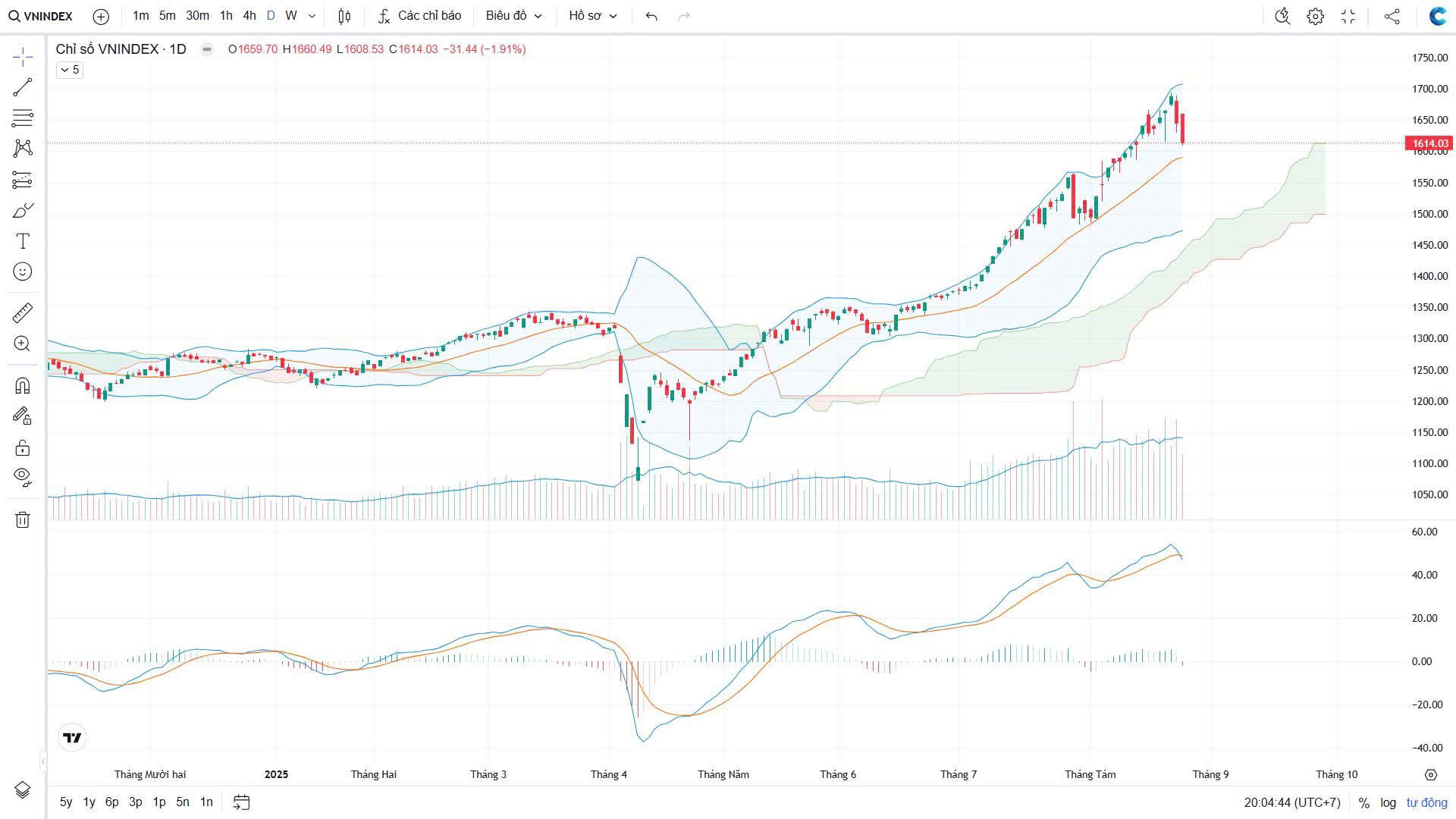
Task: Expand the Biểu đồ dropdown
Action: pyautogui.click(x=514, y=16)
